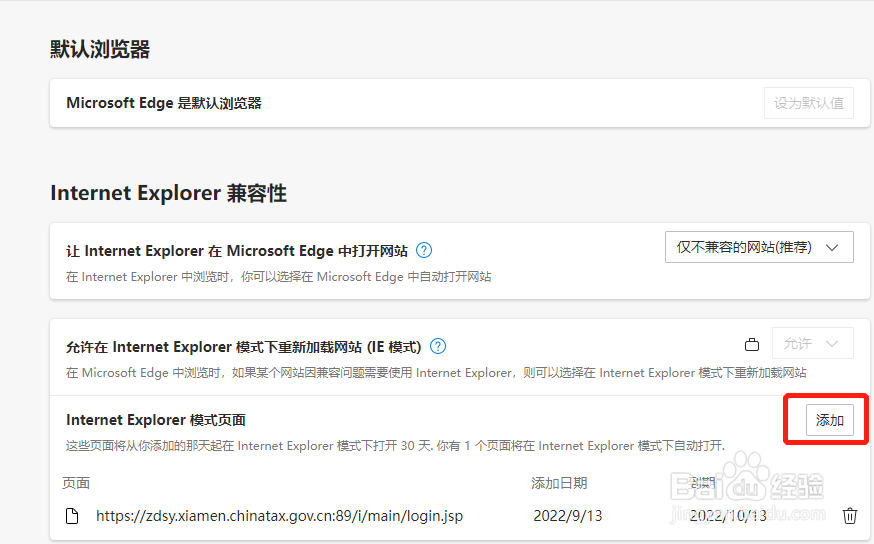Click description about pages opening 30 天
This screenshot has width=874, height=544.
pos(395,446)
